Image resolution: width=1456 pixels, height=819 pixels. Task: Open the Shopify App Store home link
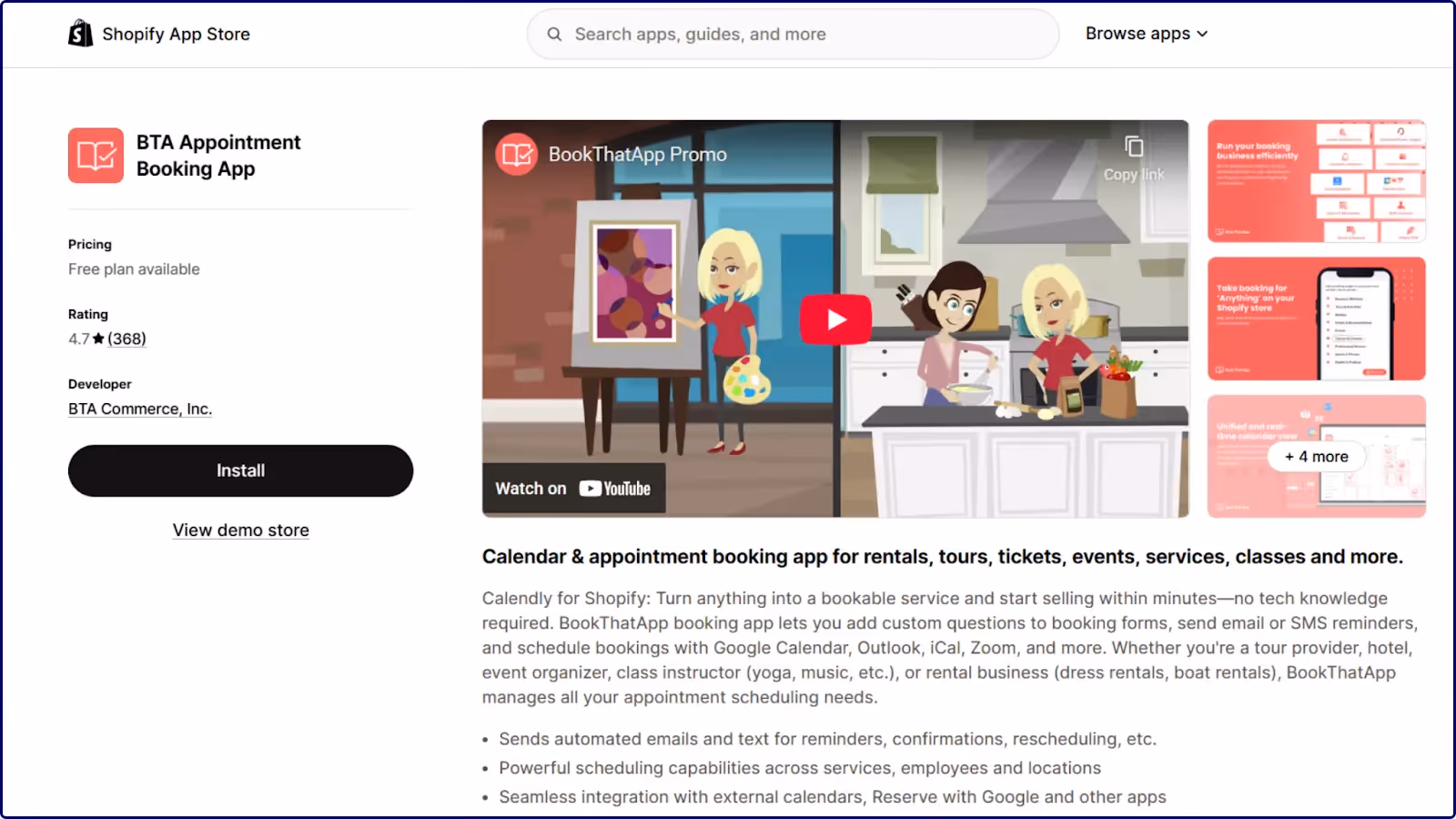(x=159, y=34)
